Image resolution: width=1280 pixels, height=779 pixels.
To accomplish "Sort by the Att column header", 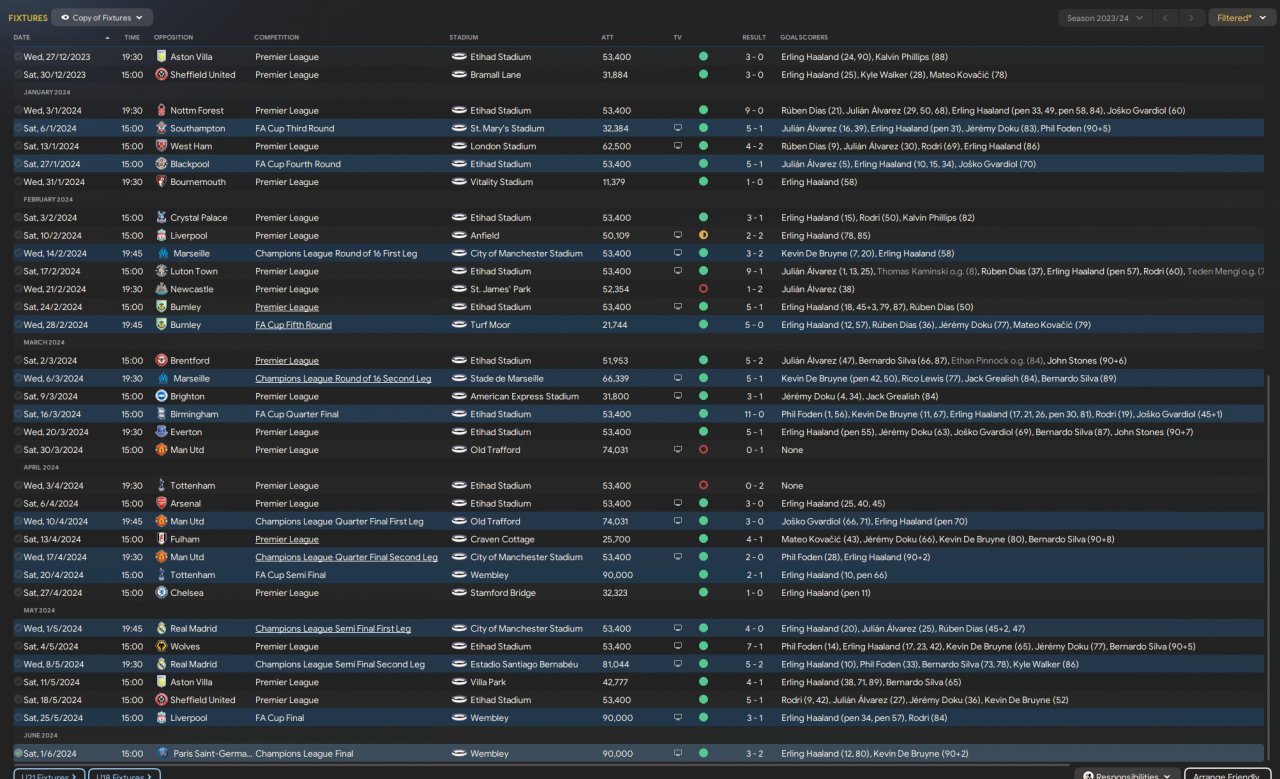I will click(607, 38).
